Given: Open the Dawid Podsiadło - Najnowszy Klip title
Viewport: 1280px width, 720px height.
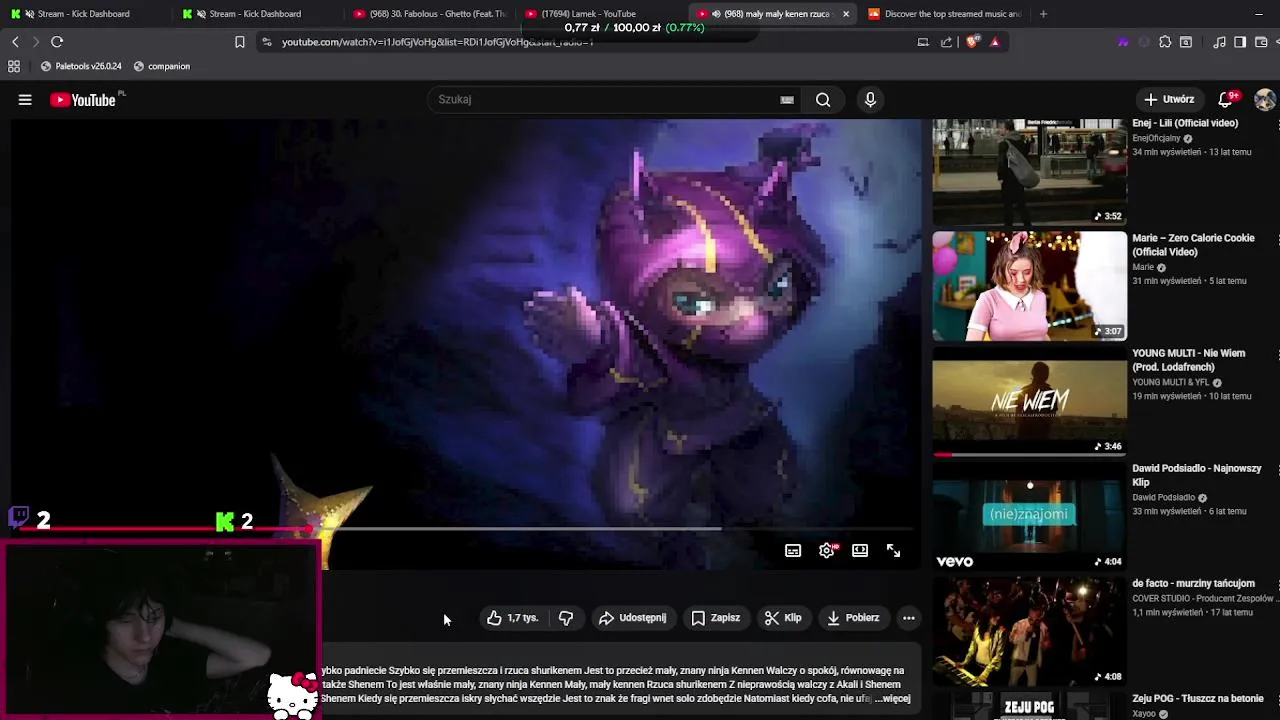Looking at the screenshot, I should point(1197,475).
